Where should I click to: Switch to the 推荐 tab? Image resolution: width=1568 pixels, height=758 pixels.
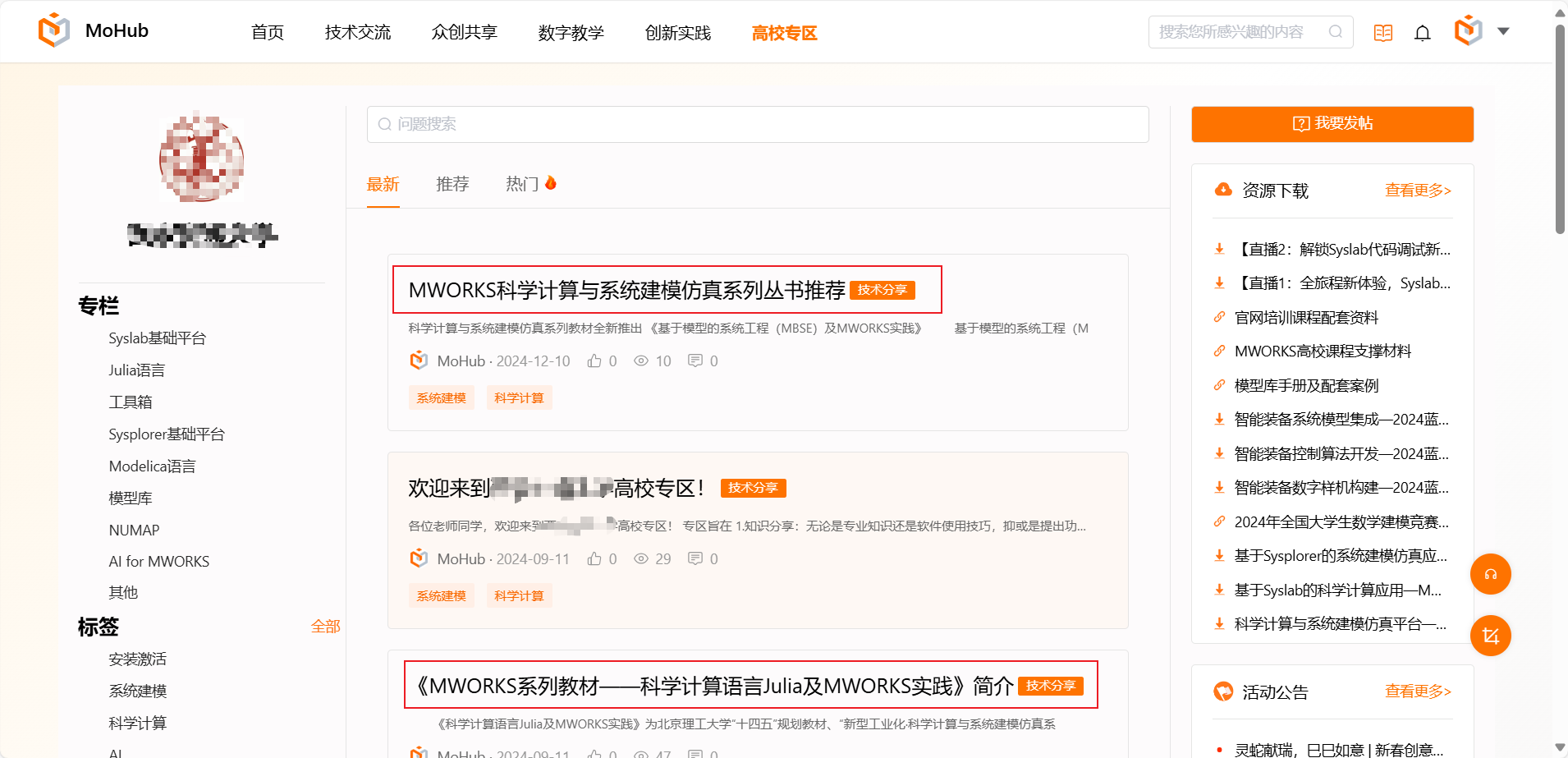point(452,184)
